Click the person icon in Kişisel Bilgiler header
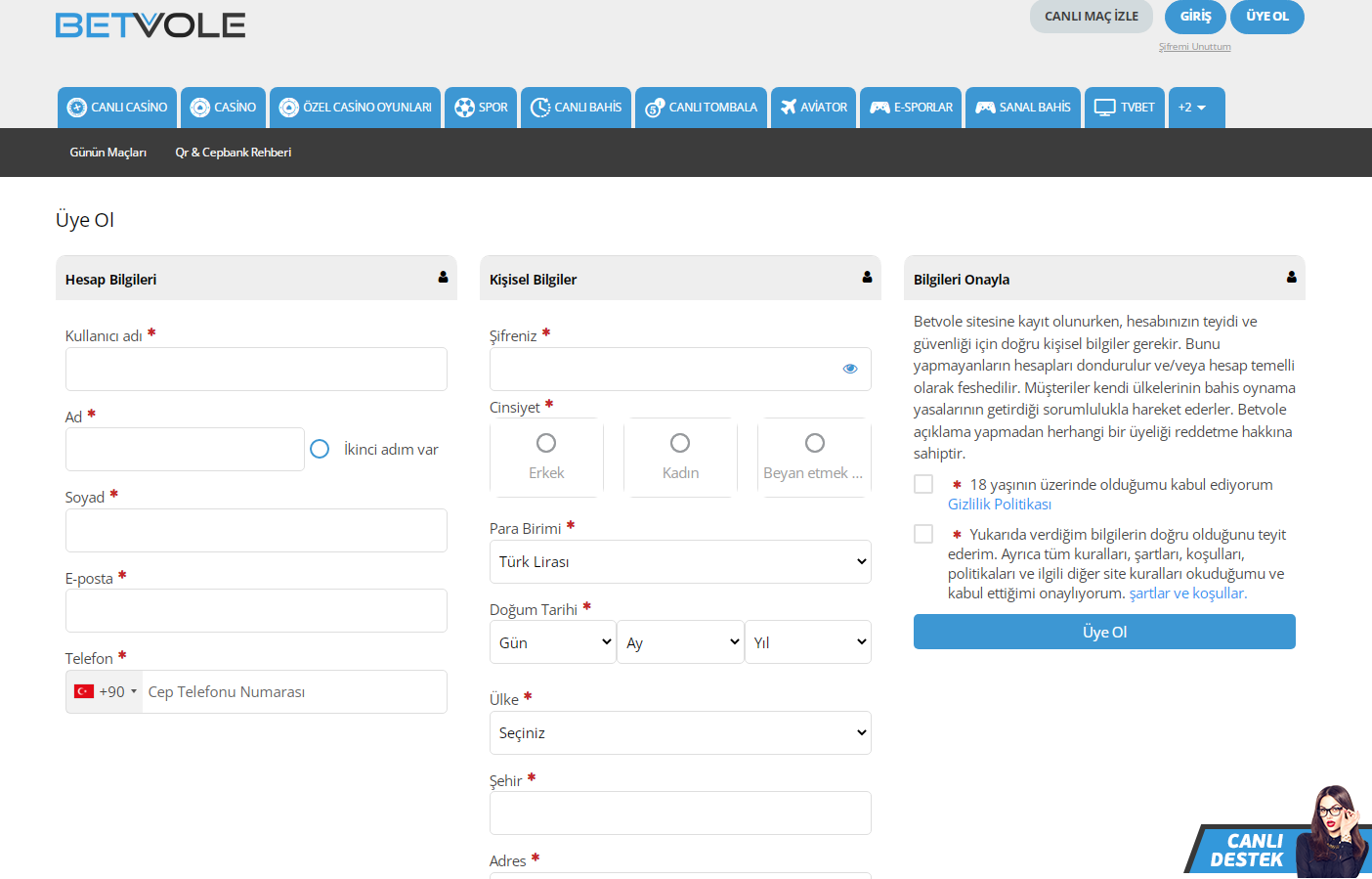This screenshot has height=879, width=1372. [867, 278]
